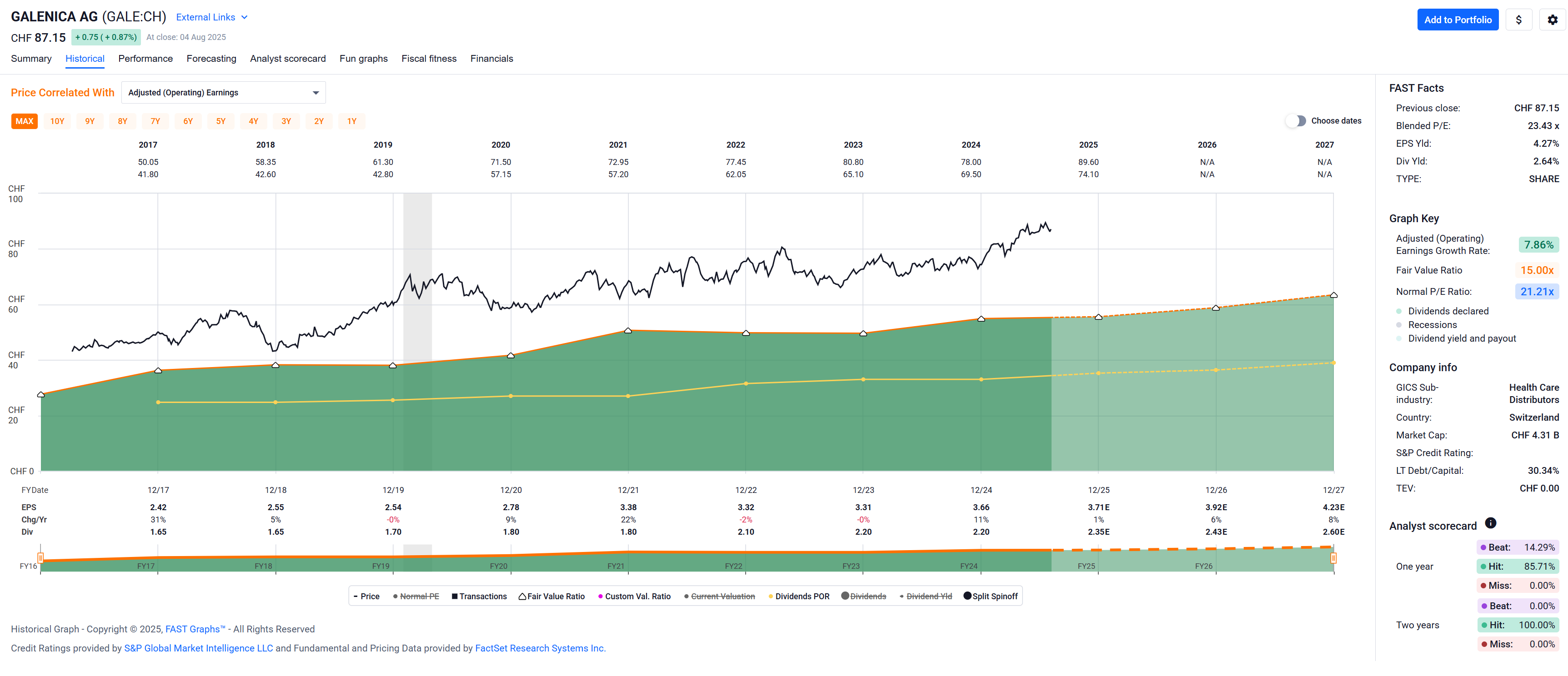Viewport: 1568px width, 676px height.
Task: Select the 7Y time range
Action: point(155,121)
